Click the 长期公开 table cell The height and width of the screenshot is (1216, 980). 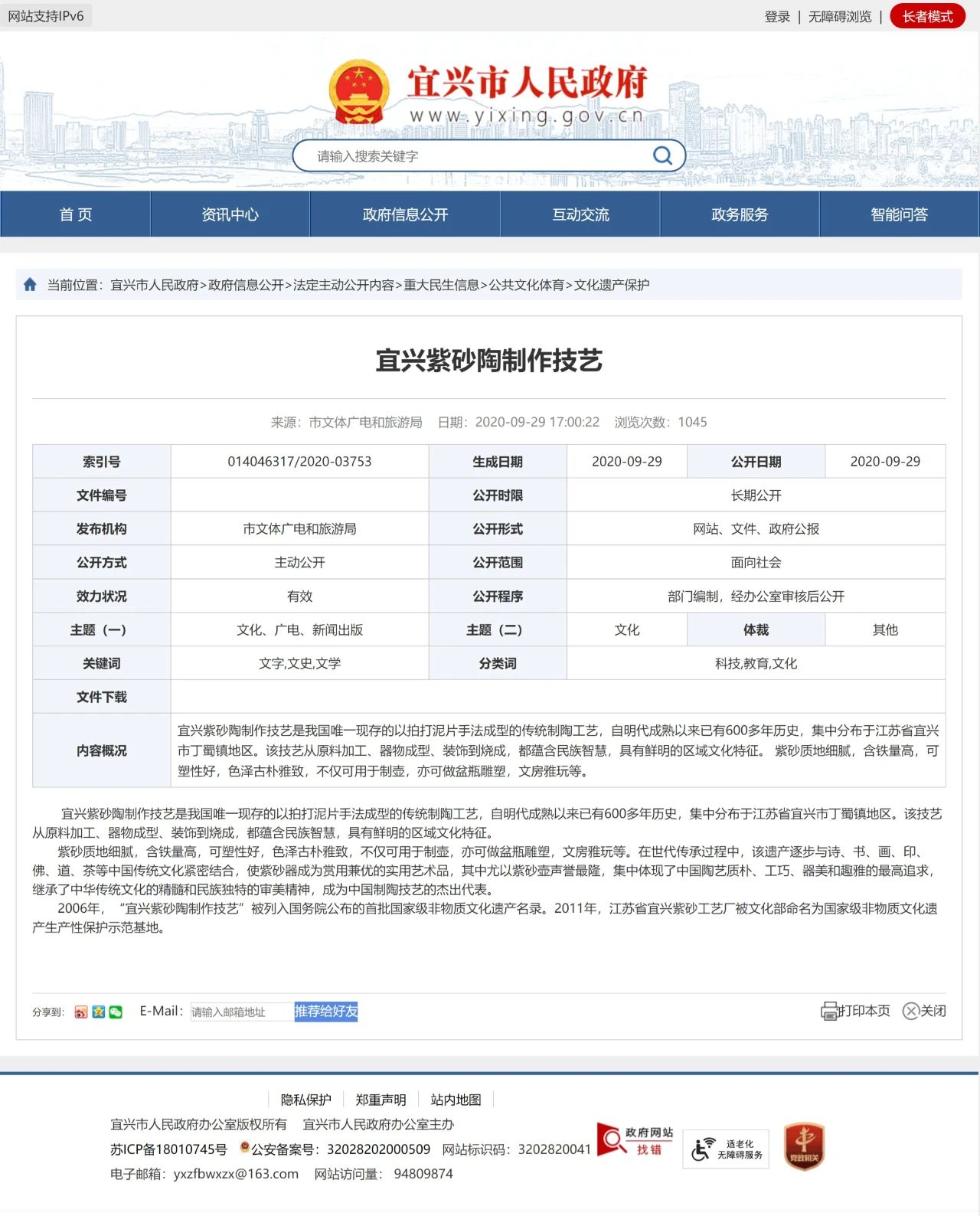pyautogui.click(x=756, y=495)
